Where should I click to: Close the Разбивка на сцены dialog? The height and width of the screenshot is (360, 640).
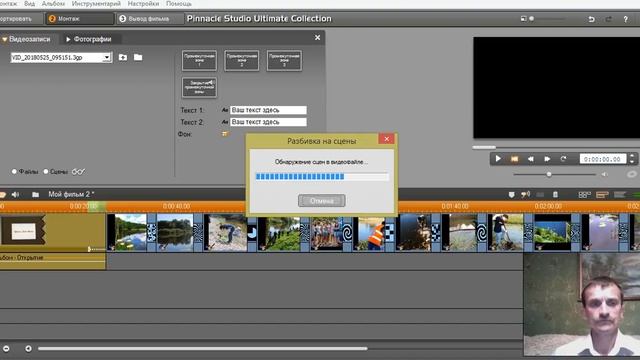tap(386, 139)
